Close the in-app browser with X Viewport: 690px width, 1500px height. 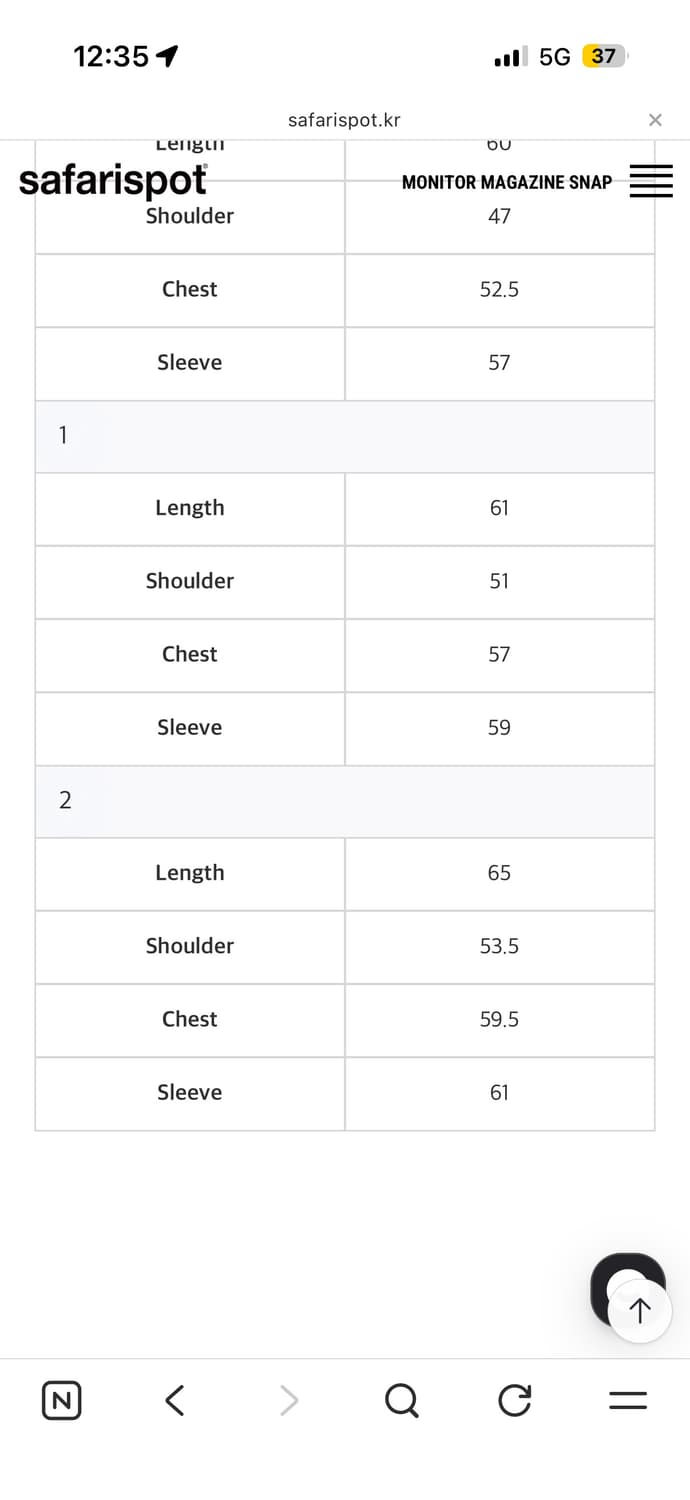pos(655,120)
